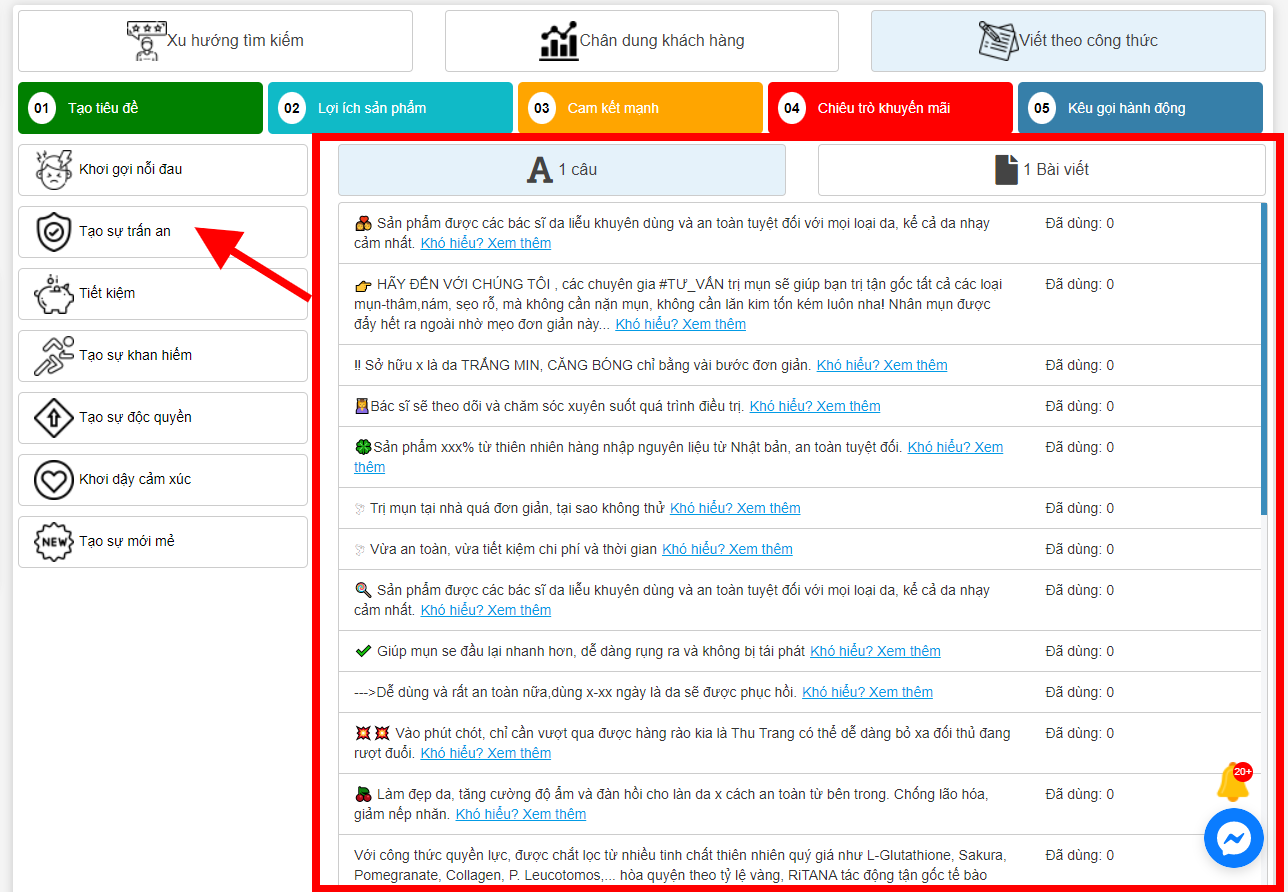
Task: Open Xem thêm link for Làm đẹp da, tăng cường độ ẩm
Action: coord(521,814)
